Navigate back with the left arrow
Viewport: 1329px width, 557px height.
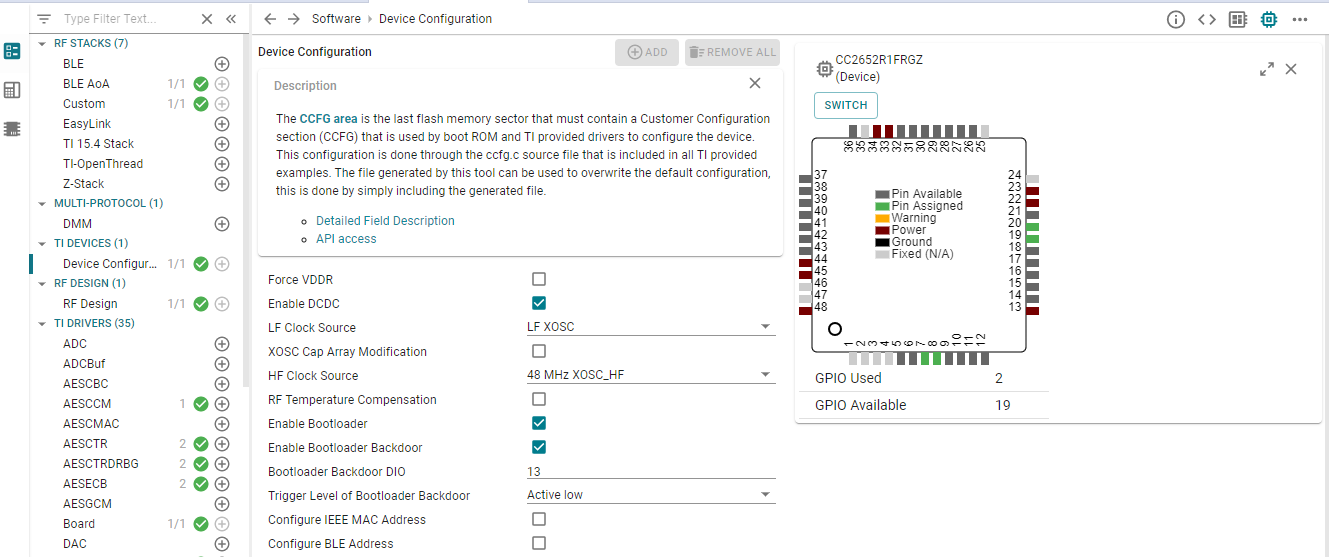coord(270,19)
